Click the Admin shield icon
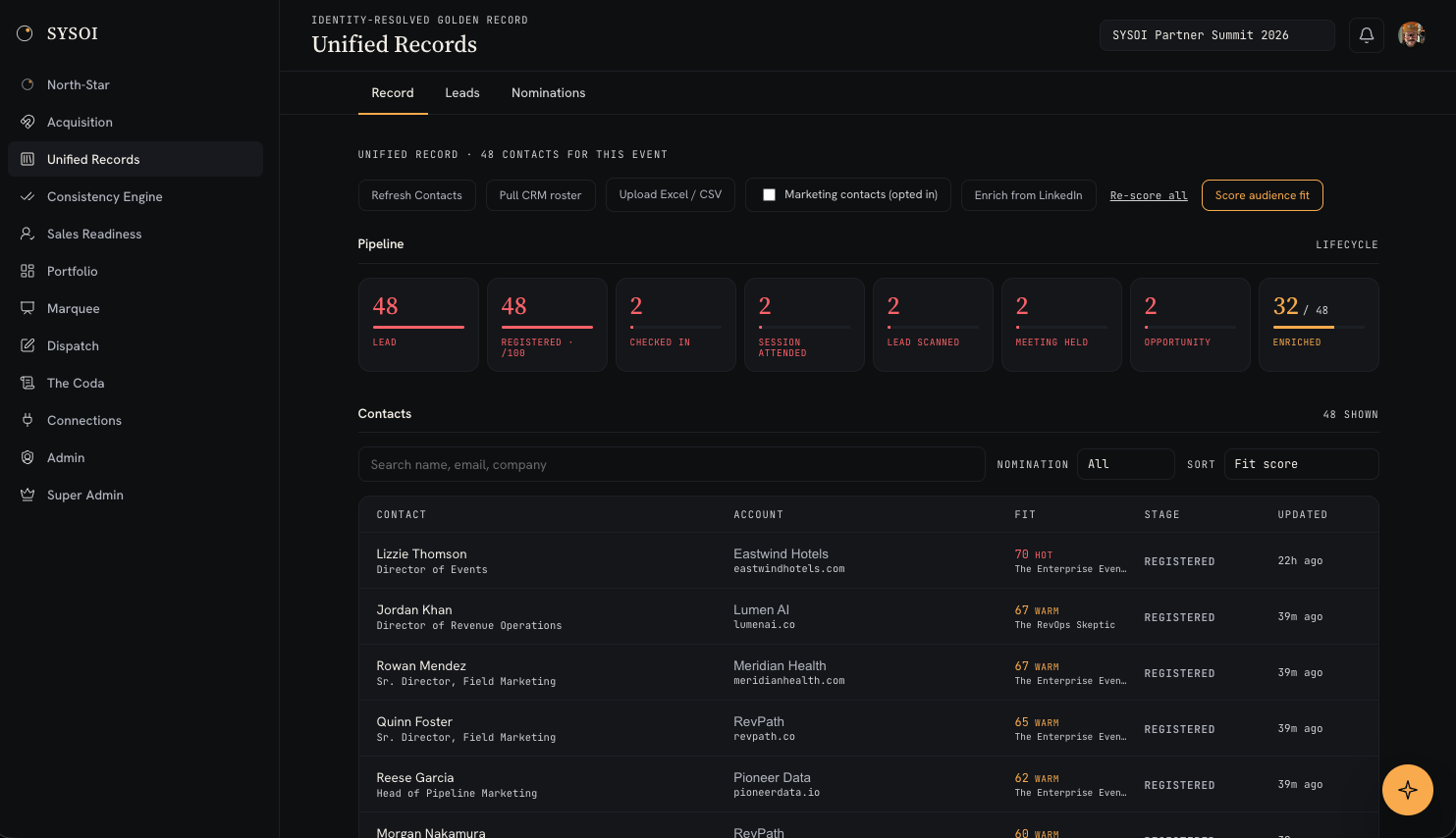The height and width of the screenshot is (838, 1456). [27, 457]
